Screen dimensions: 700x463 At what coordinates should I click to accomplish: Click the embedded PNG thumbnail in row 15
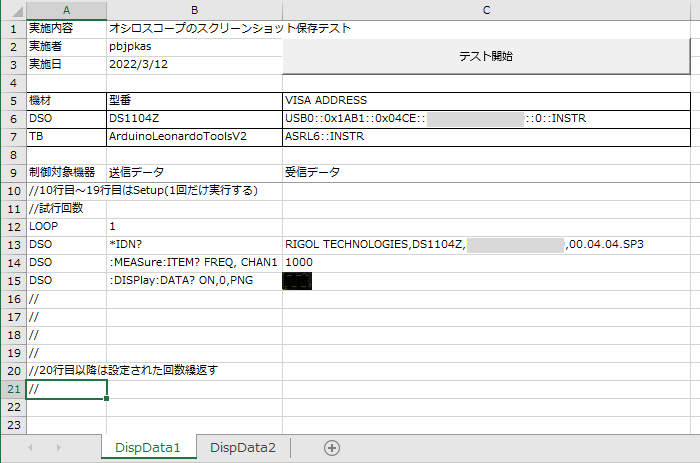297,281
